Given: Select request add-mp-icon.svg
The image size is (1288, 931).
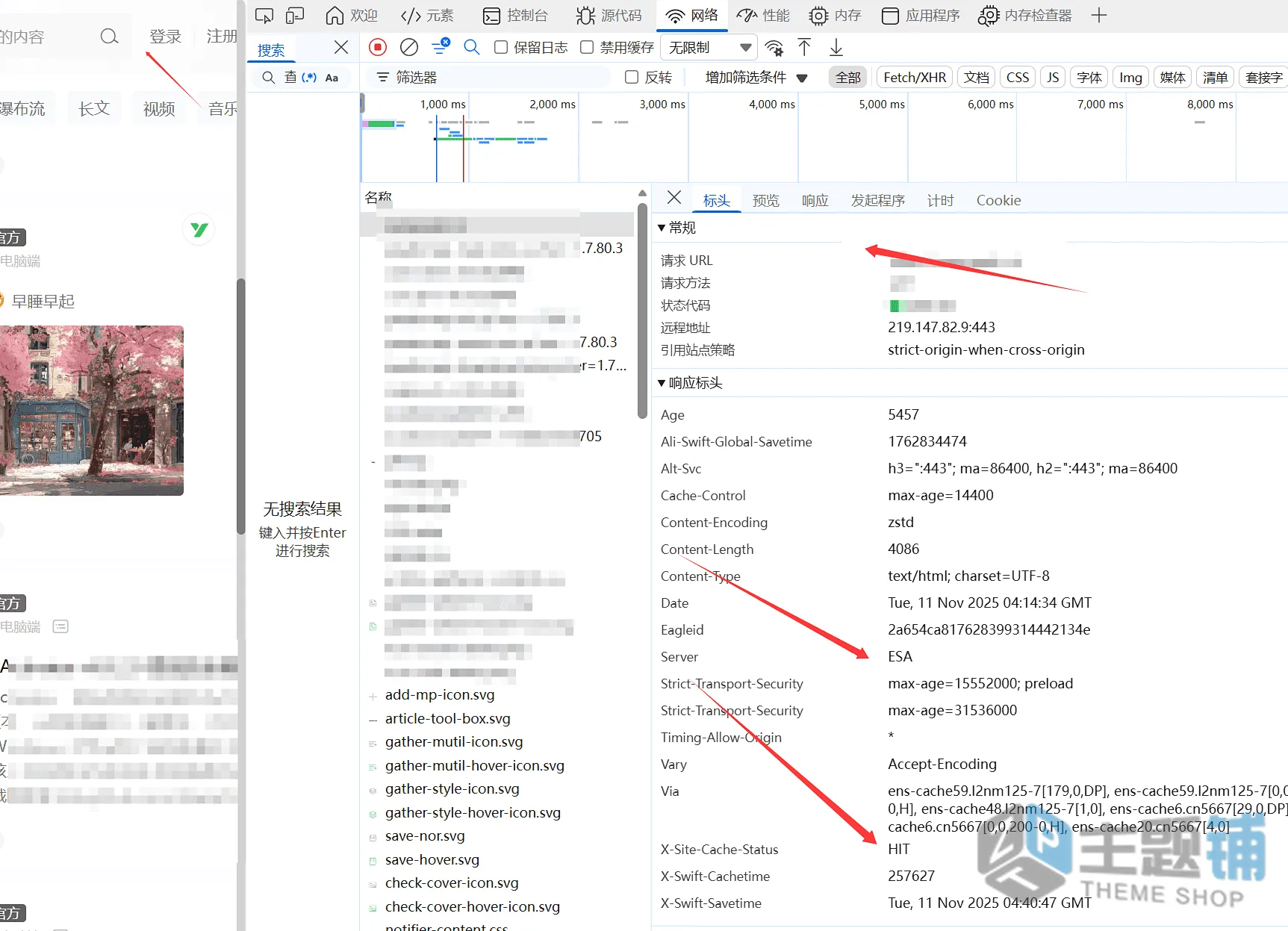Looking at the screenshot, I should (x=440, y=695).
